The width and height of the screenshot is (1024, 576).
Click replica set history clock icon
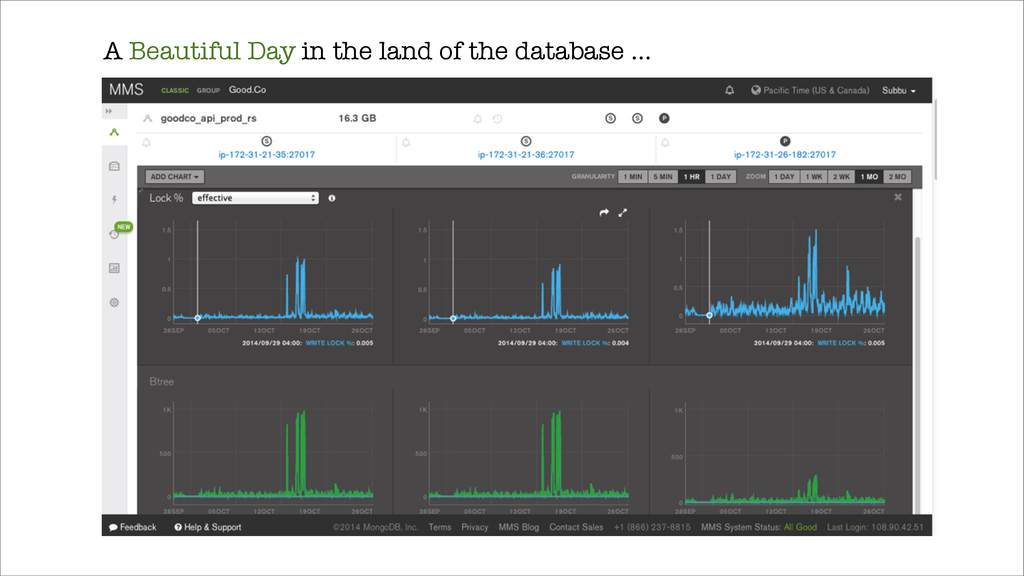click(497, 119)
